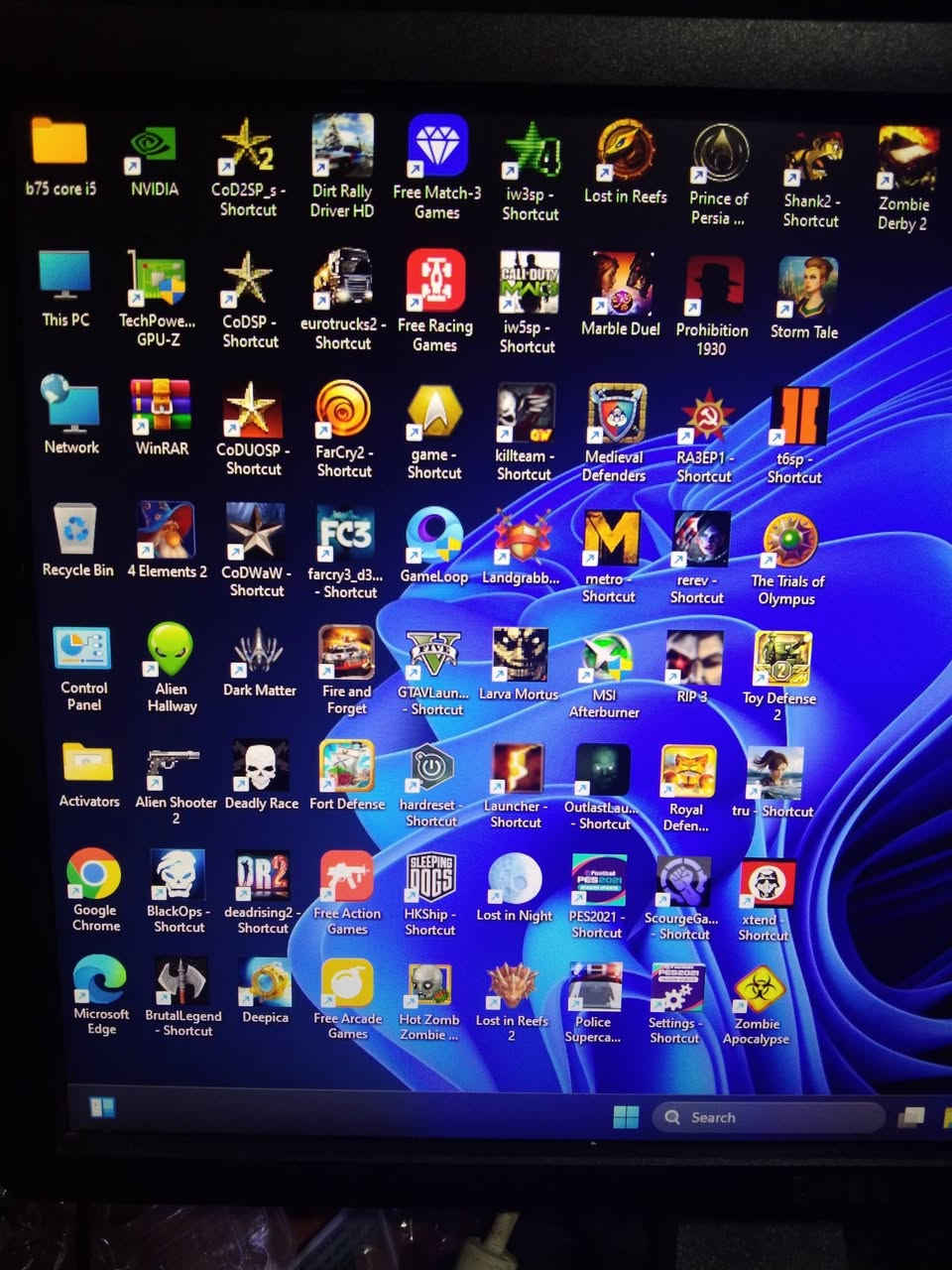This screenshot has height=1270, width=952.
Task: Select the Storm Tale game icon
Action: click(x=807, y=288)
